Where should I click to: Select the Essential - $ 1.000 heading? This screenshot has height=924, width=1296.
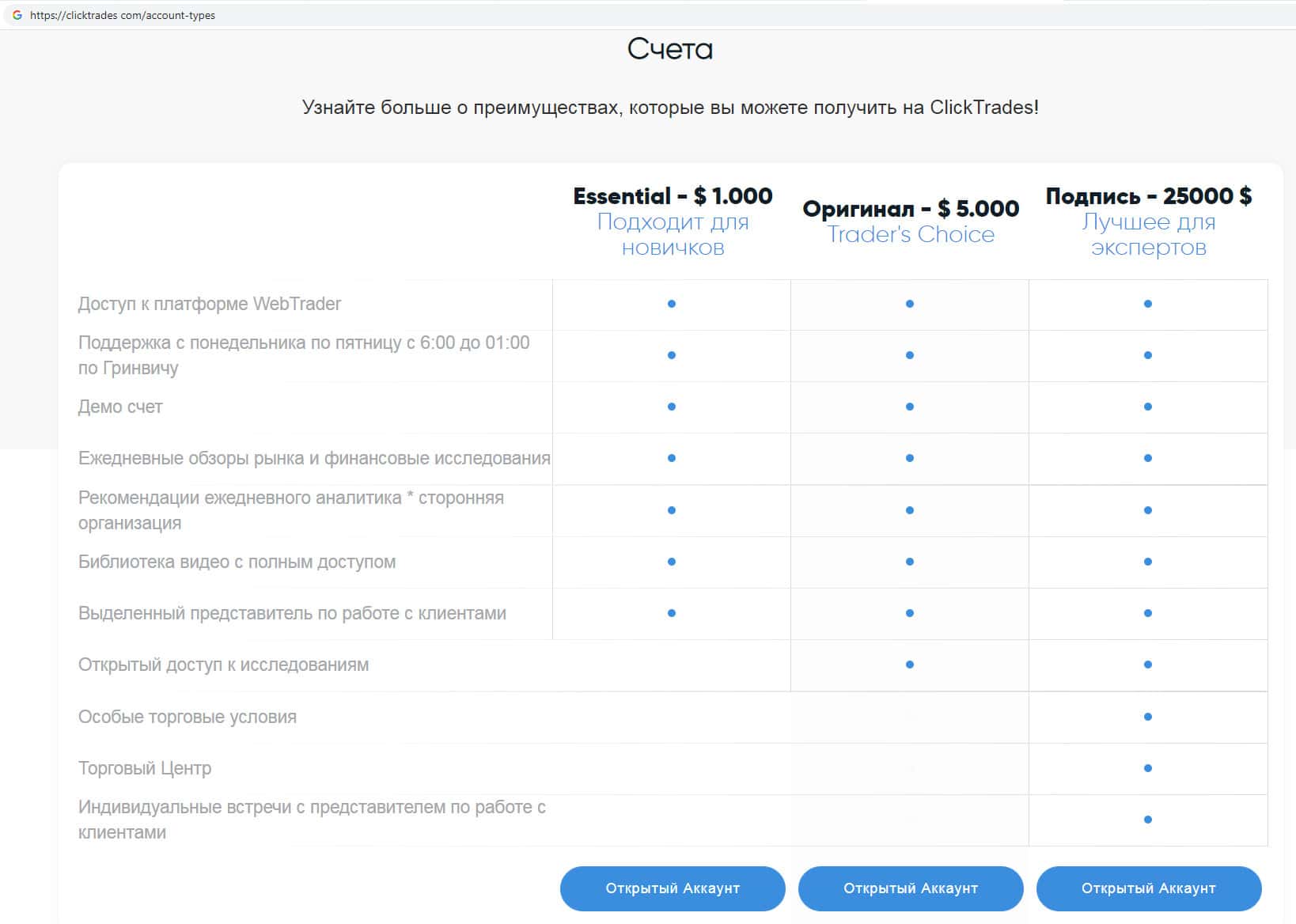pyautogui.click(x=673, y=195)
